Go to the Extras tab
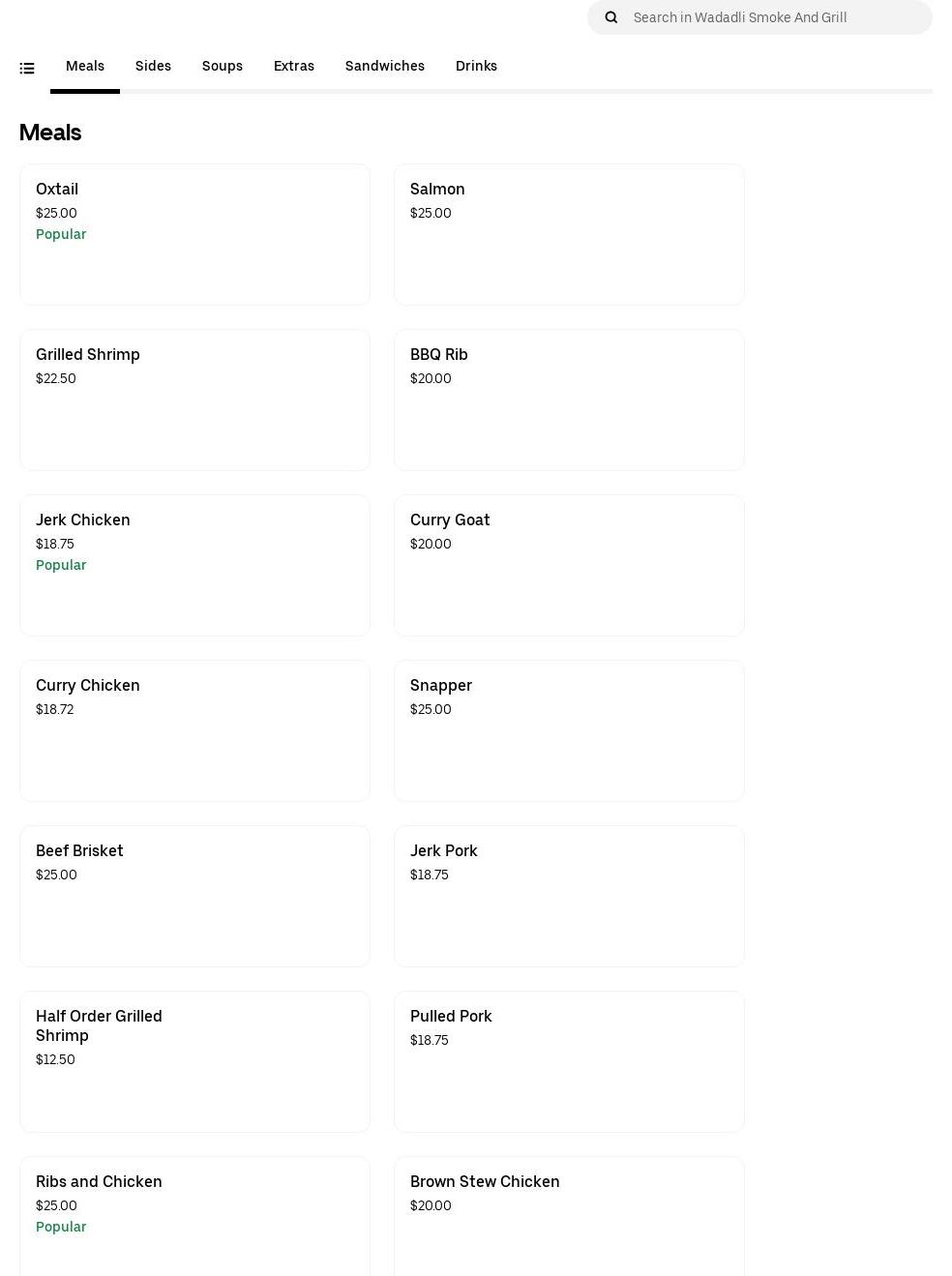The width and height of the screenshot is (952, 1276). [x=294, y=66]
